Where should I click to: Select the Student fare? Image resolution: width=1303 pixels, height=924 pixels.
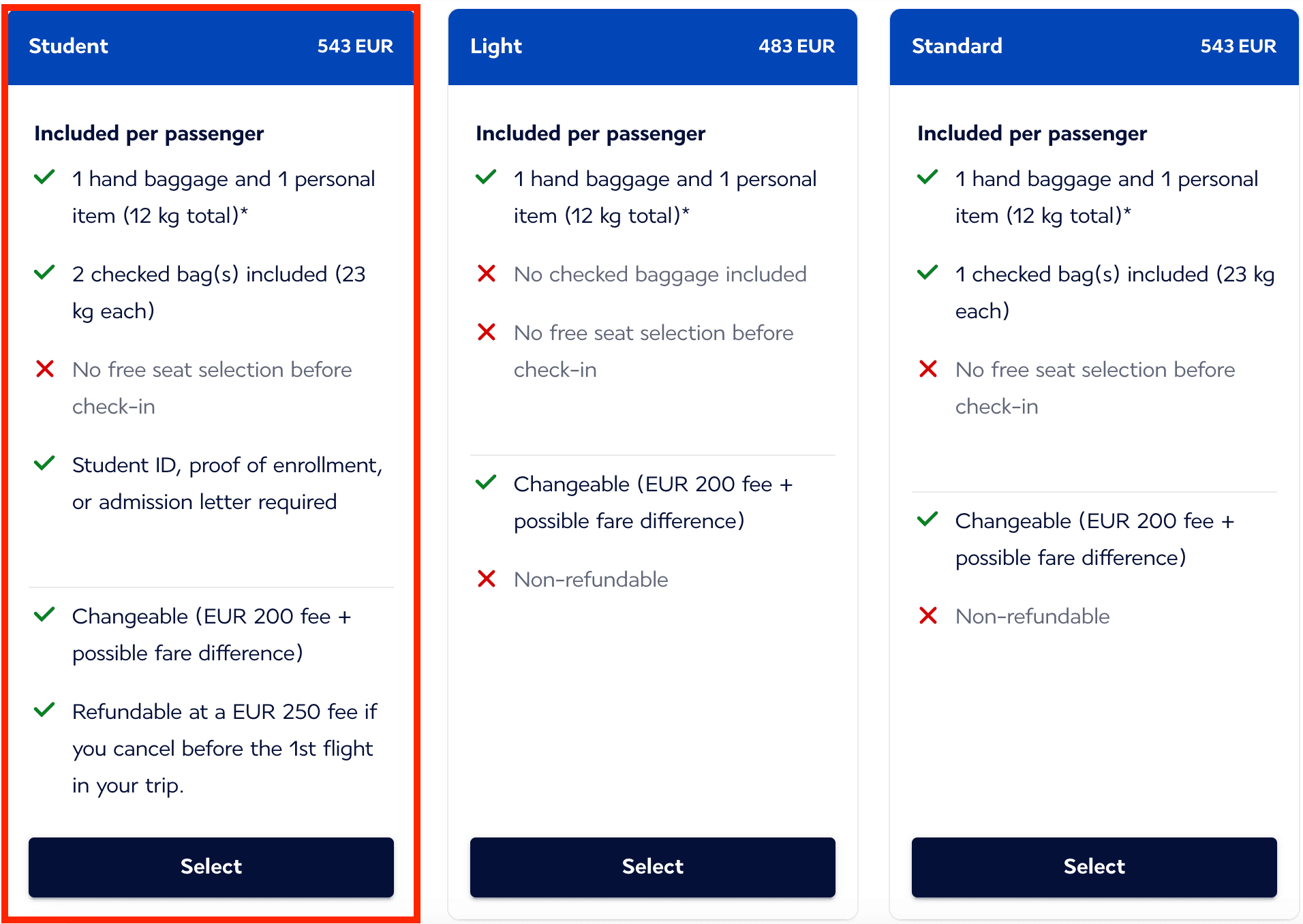[211, 866]
